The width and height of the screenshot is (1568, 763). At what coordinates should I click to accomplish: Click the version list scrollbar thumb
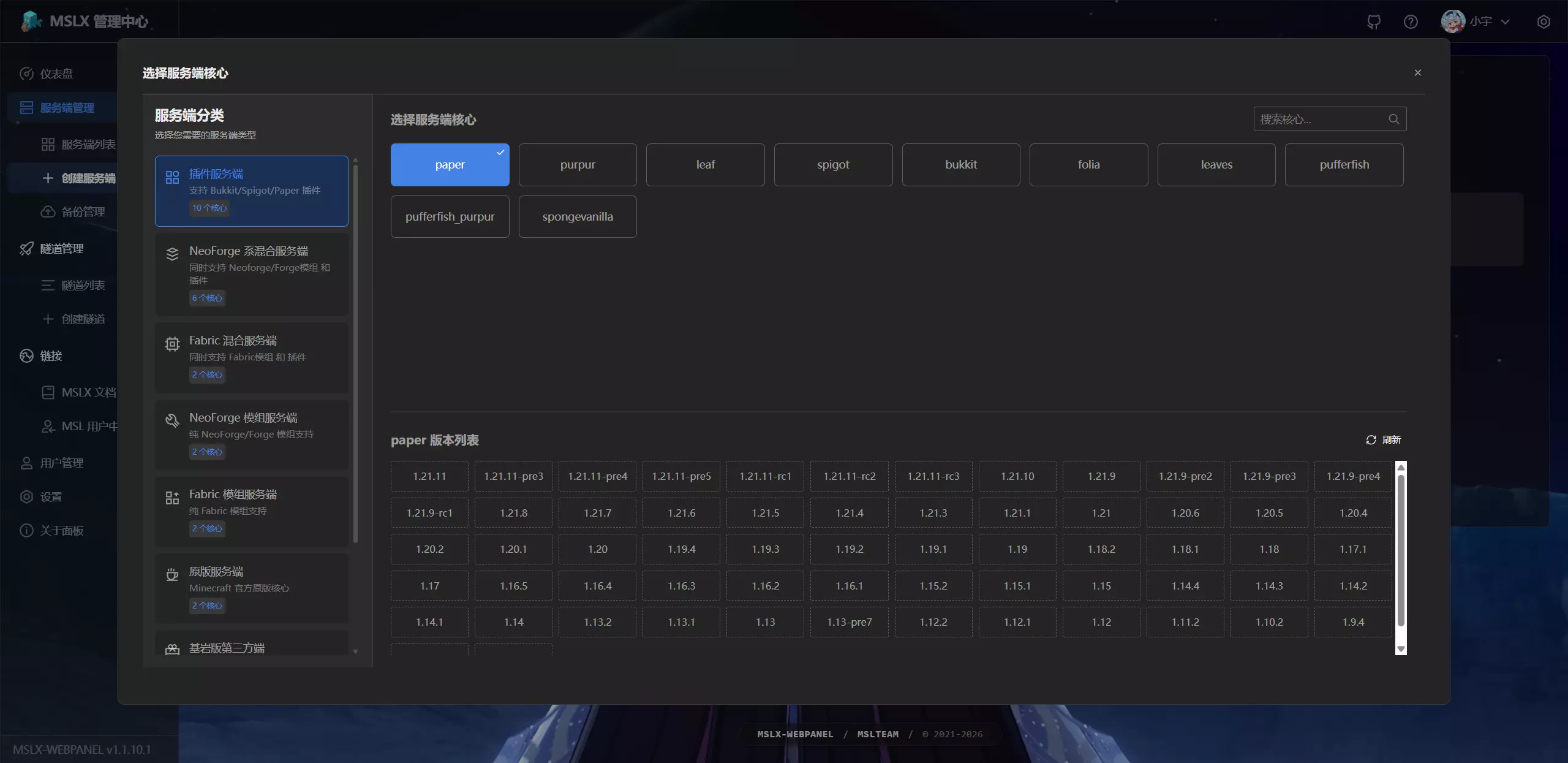1401,550
